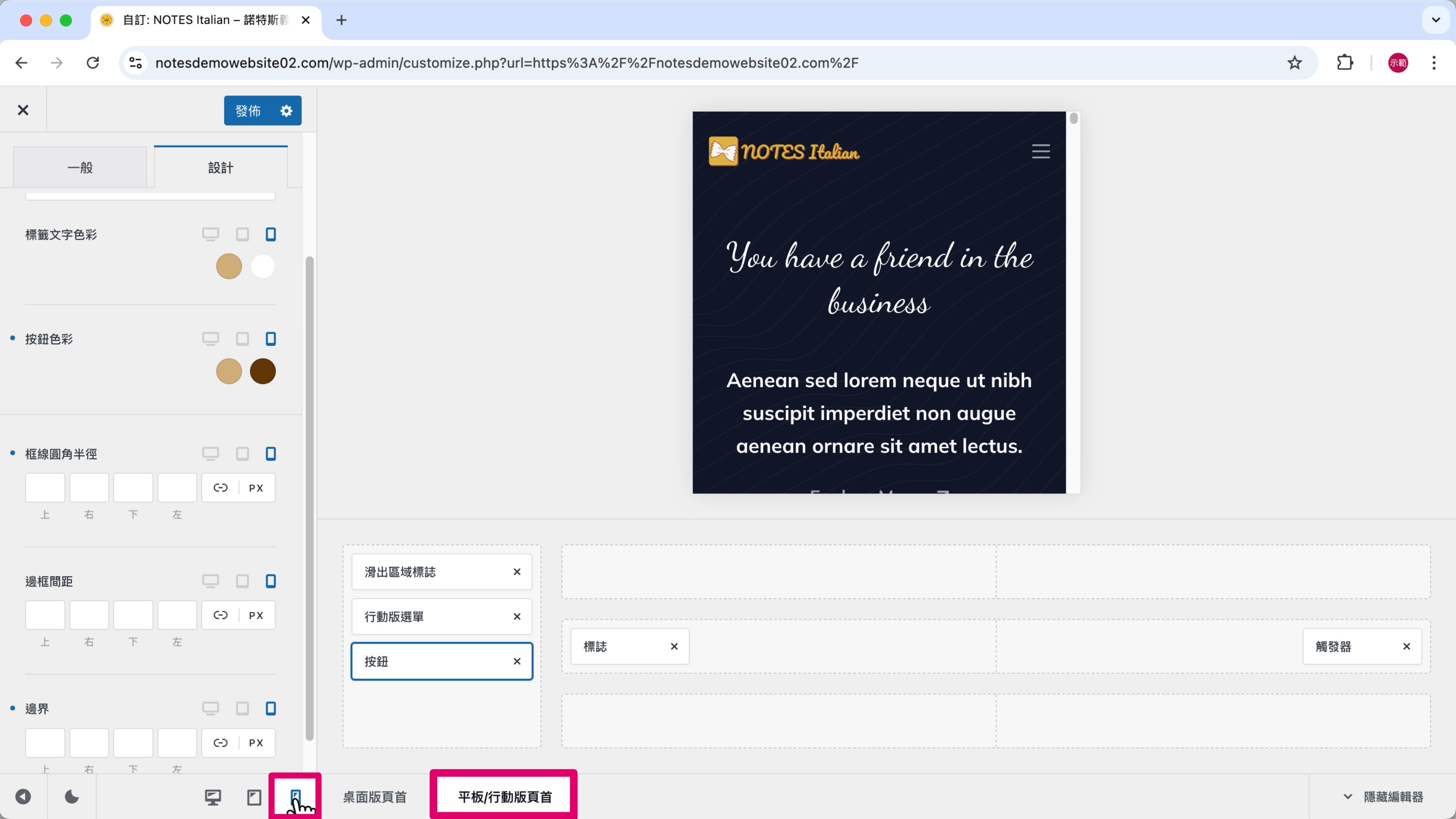This screenshot has width=1456, height=819.
Task: Collapse editor via 隱藏編輯器 chevron
Action: (x=1348, y=797)
